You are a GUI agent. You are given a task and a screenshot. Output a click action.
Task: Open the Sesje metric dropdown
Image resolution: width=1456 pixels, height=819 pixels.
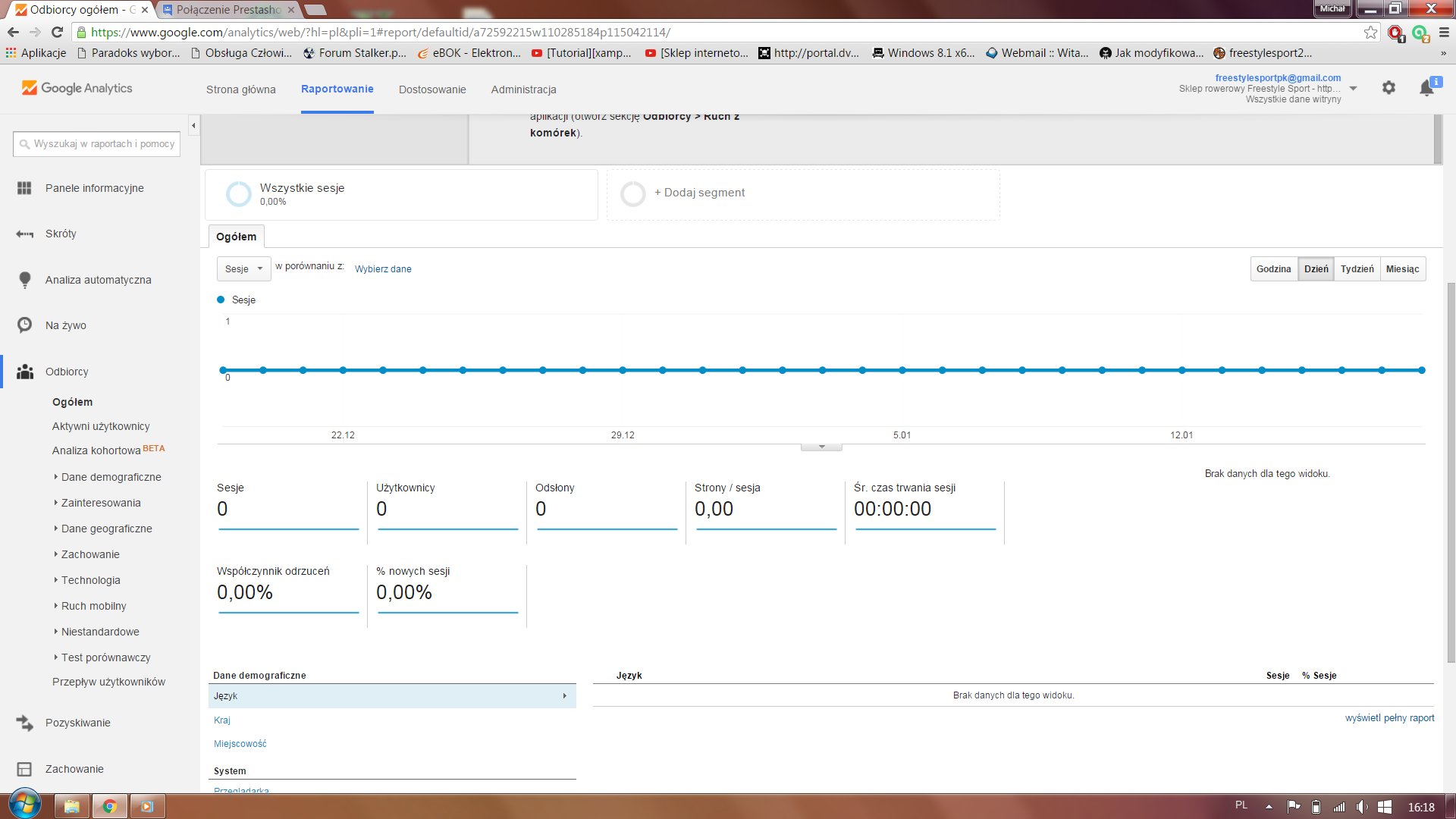click(243, 269)
